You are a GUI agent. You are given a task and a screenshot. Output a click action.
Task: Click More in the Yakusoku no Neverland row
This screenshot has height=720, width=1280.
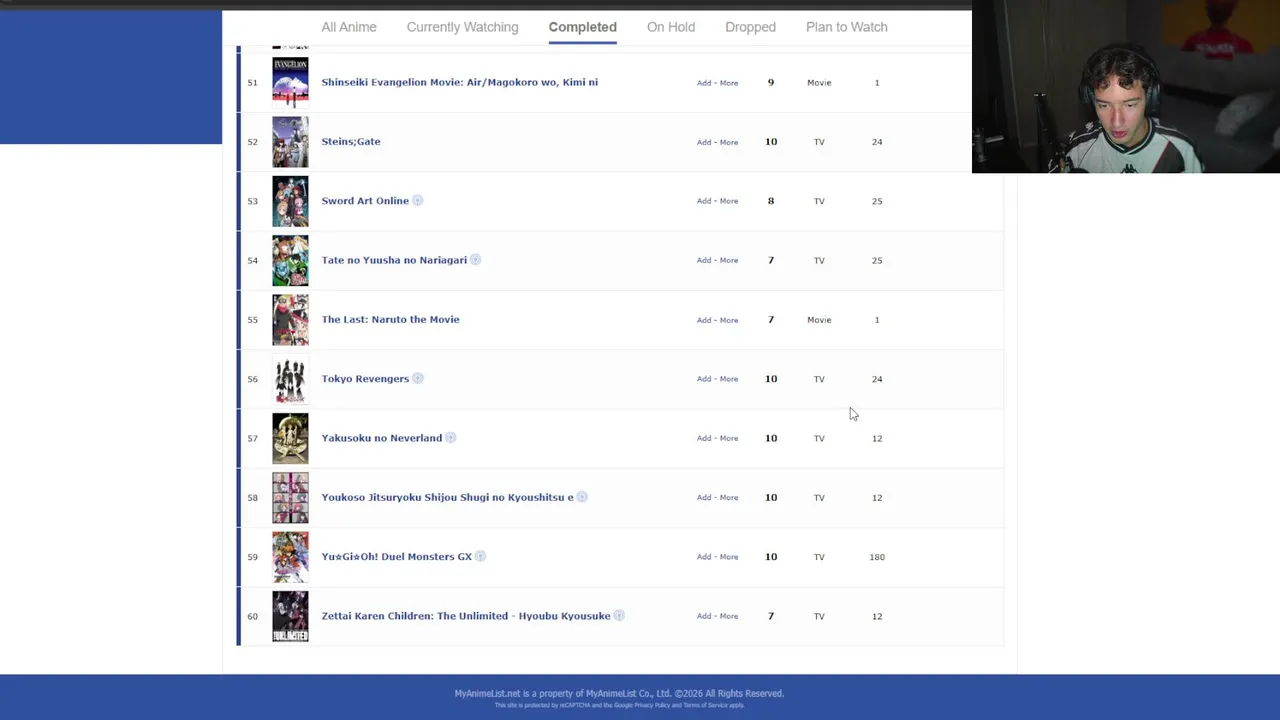tap(728, 438)
